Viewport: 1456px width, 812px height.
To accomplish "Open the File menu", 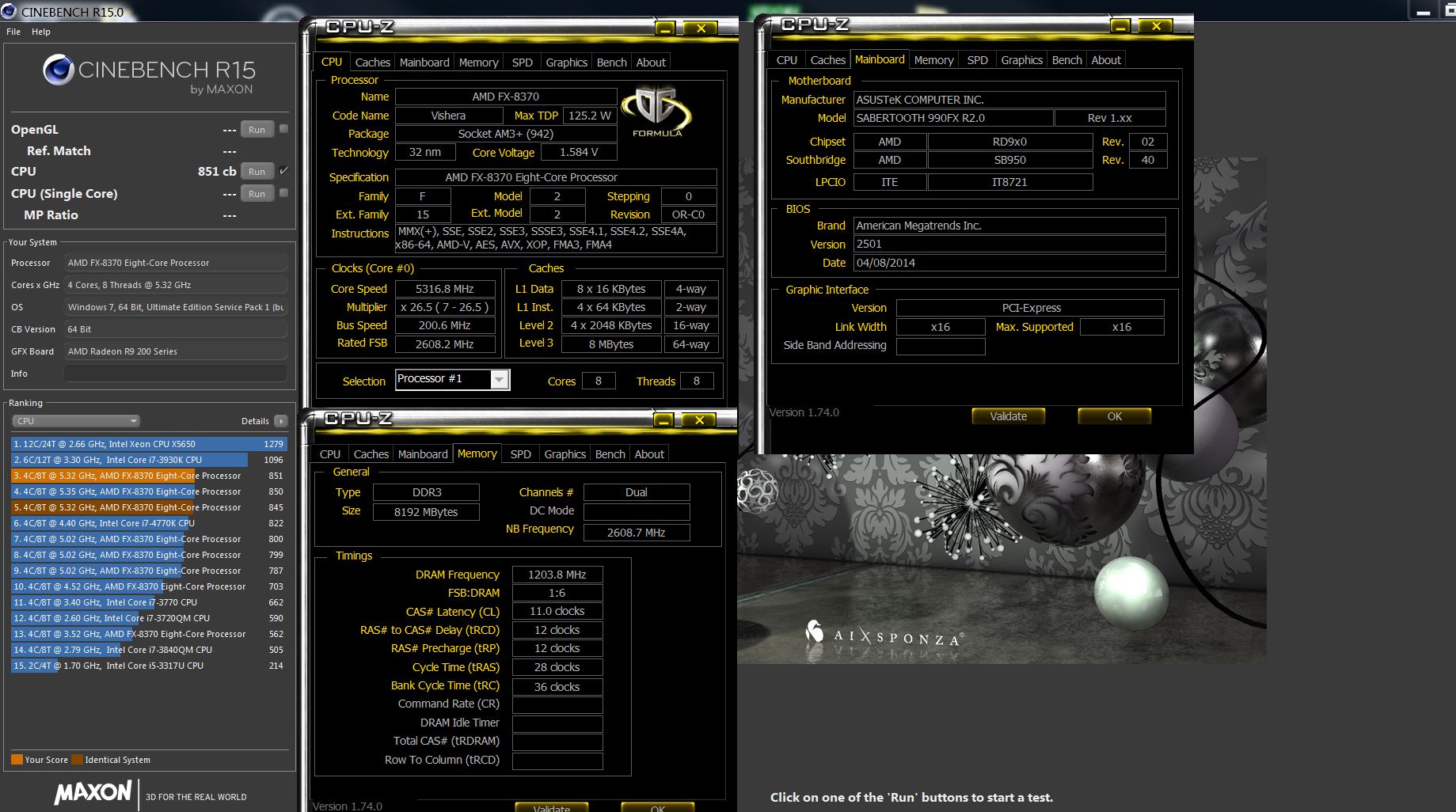I will 13,32.
